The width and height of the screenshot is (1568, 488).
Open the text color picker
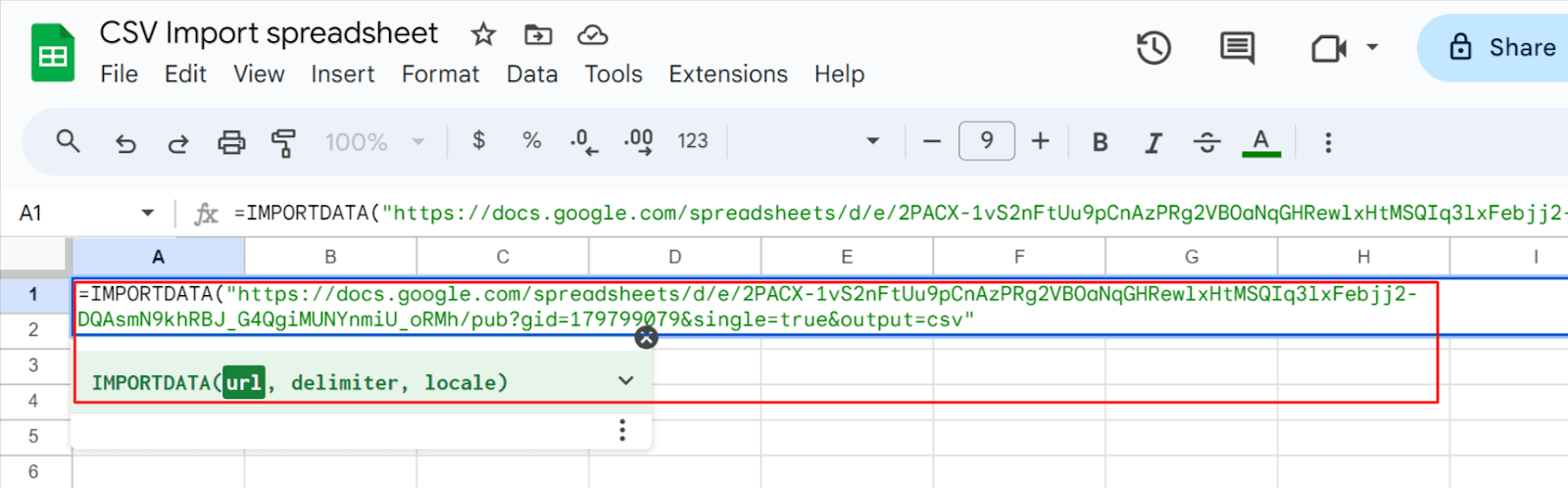pos(1261,143)
